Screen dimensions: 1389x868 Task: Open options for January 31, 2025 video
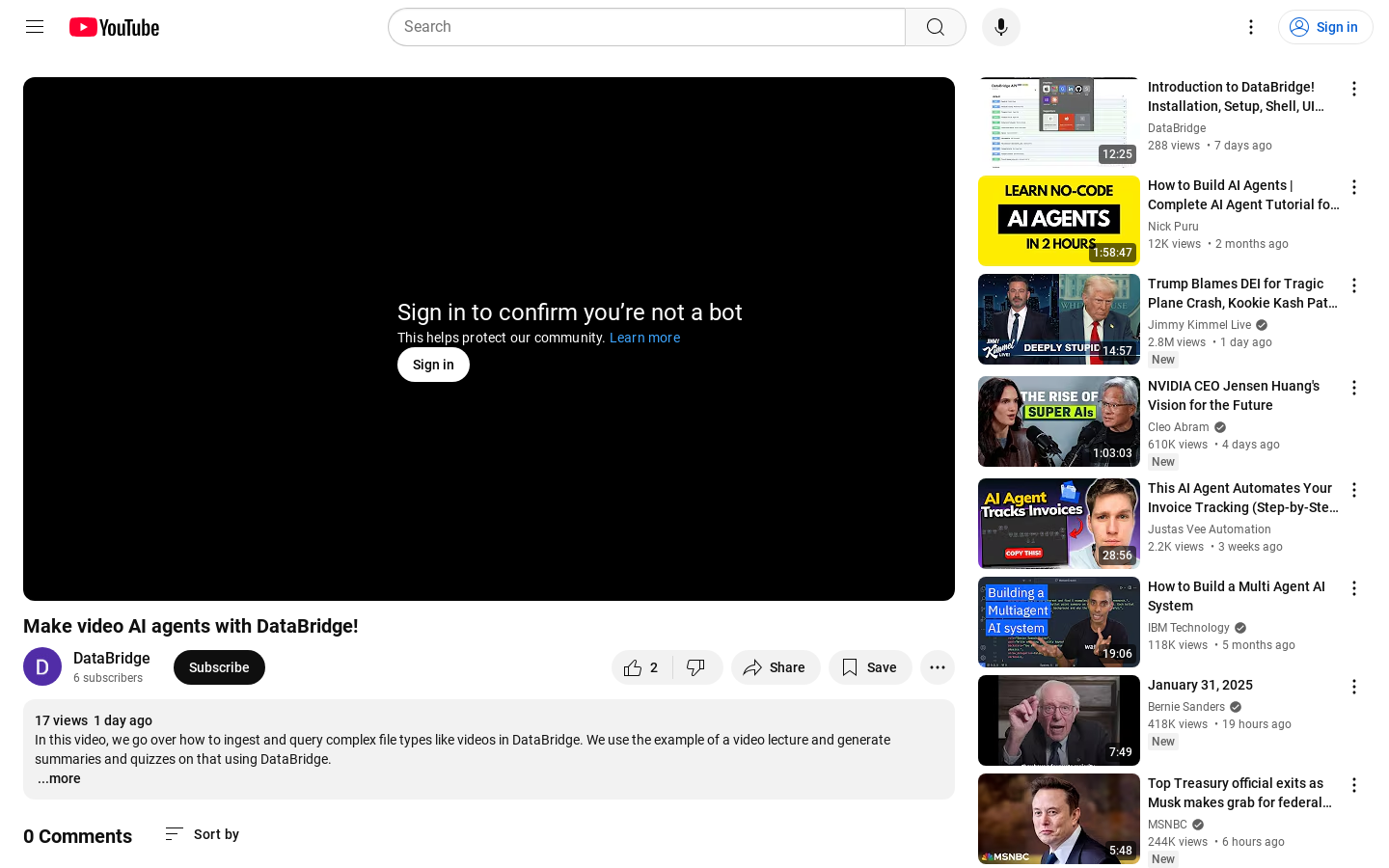(1354, 687)
